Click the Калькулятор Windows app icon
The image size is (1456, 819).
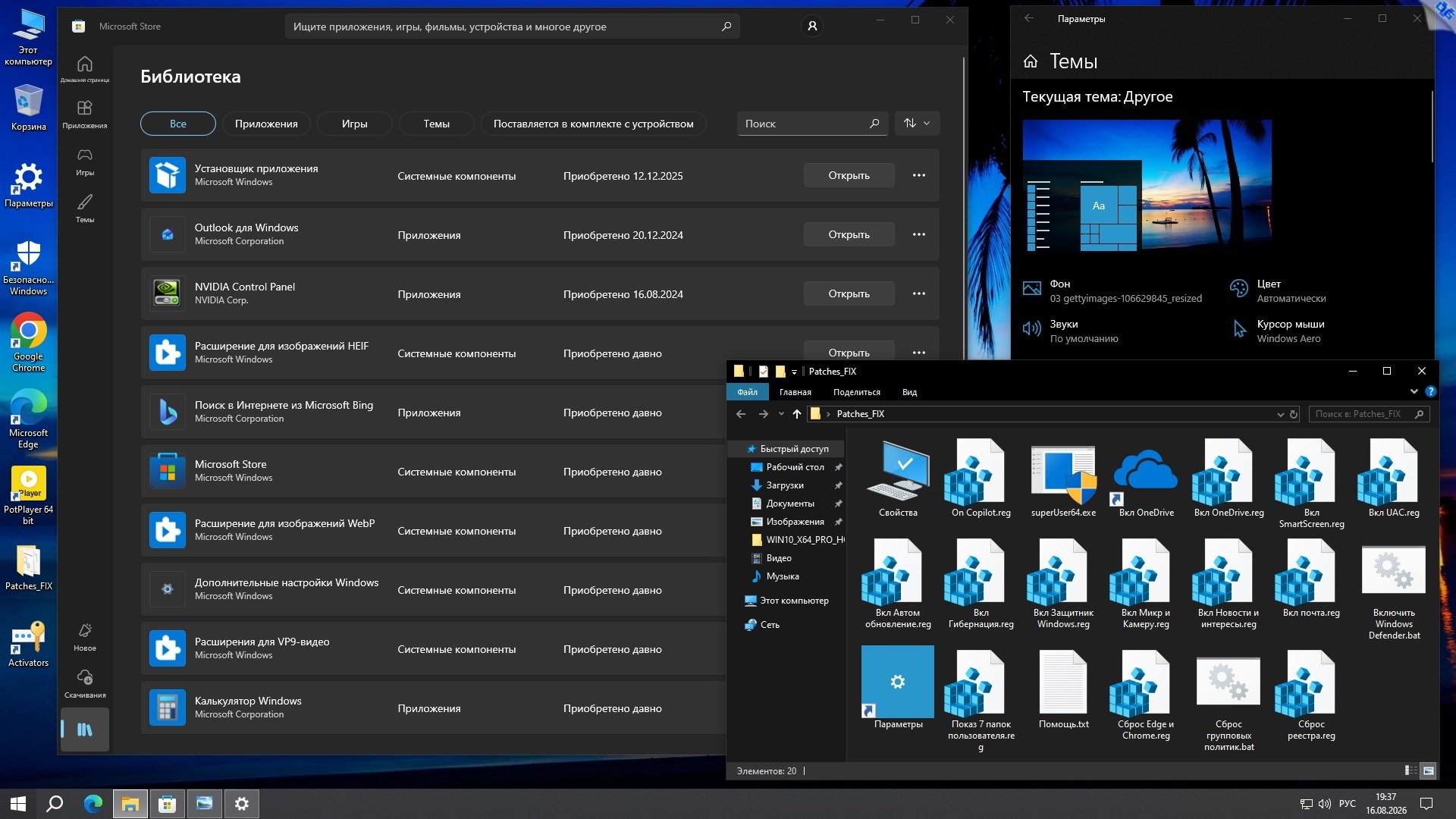[x=168, y=708]
